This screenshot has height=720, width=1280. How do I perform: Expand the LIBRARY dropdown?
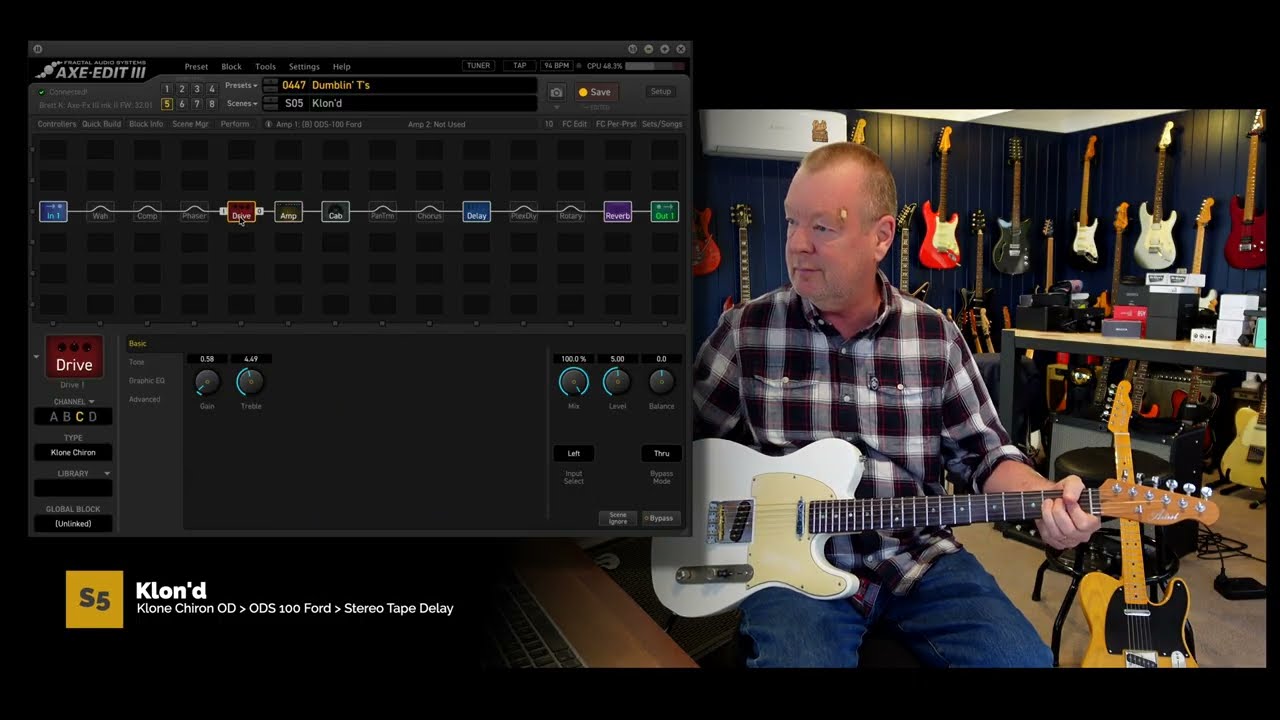pos(107,474)
